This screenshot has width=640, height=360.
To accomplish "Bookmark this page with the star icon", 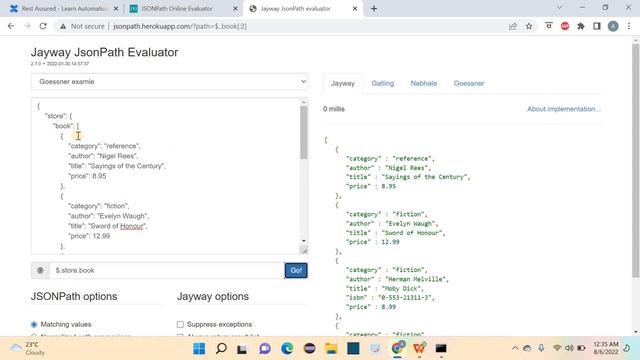I will click(529, 26).
